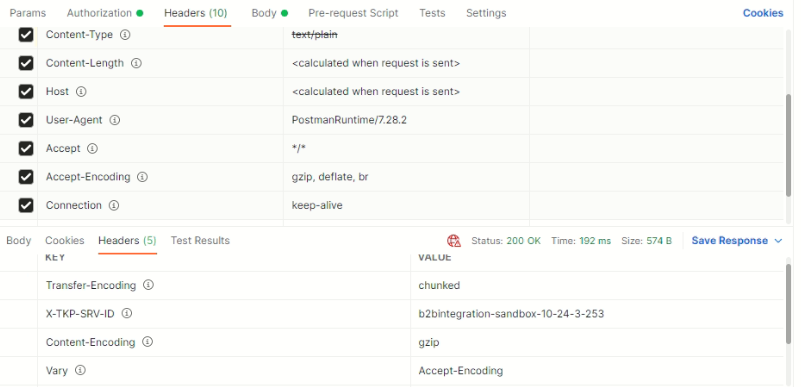
Task: Click the Size: 574 B indicator
Action: click(646, 241)
